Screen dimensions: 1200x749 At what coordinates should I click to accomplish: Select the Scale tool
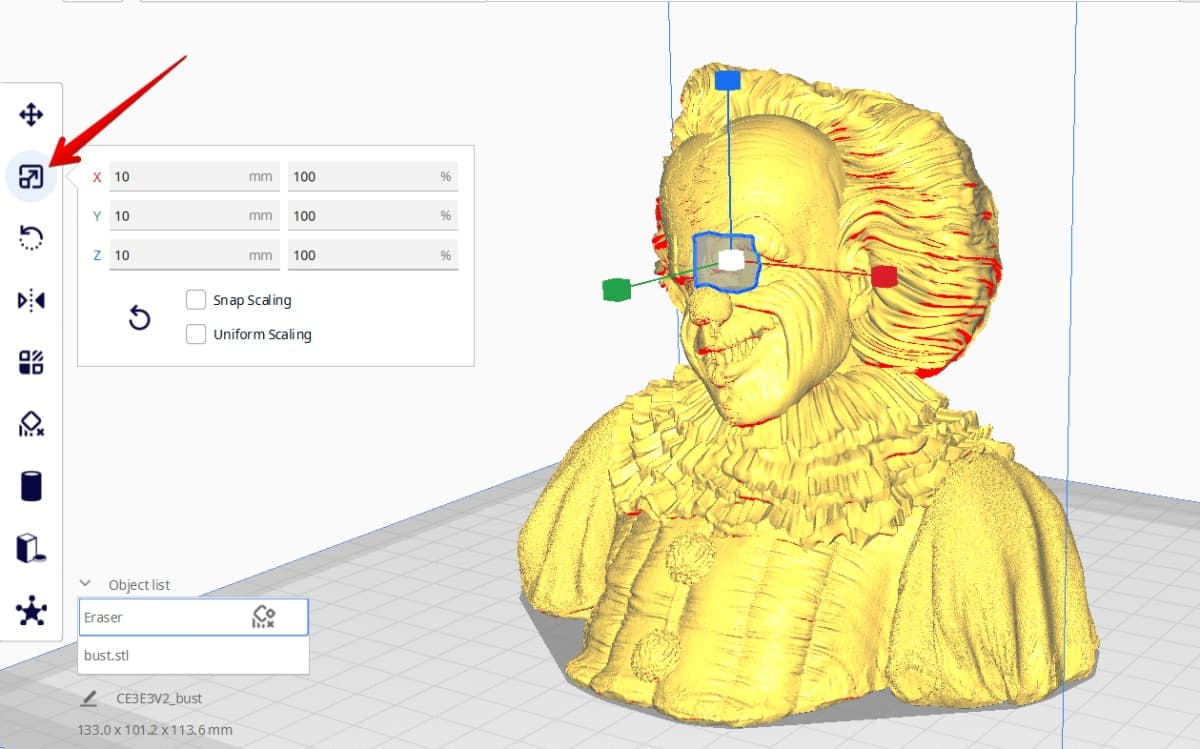(31, 177)
